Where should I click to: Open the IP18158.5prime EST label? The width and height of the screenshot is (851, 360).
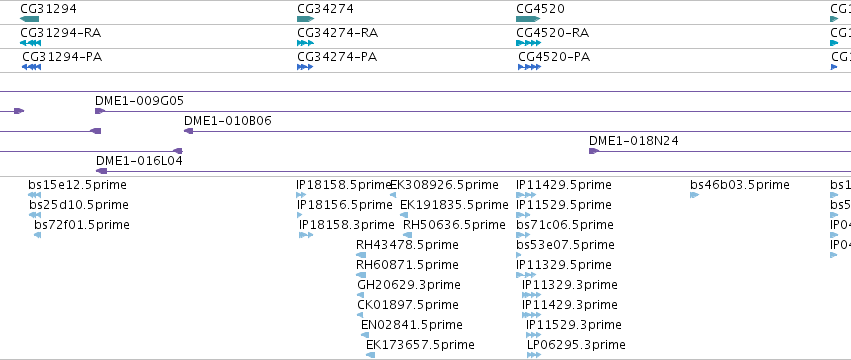344,185
